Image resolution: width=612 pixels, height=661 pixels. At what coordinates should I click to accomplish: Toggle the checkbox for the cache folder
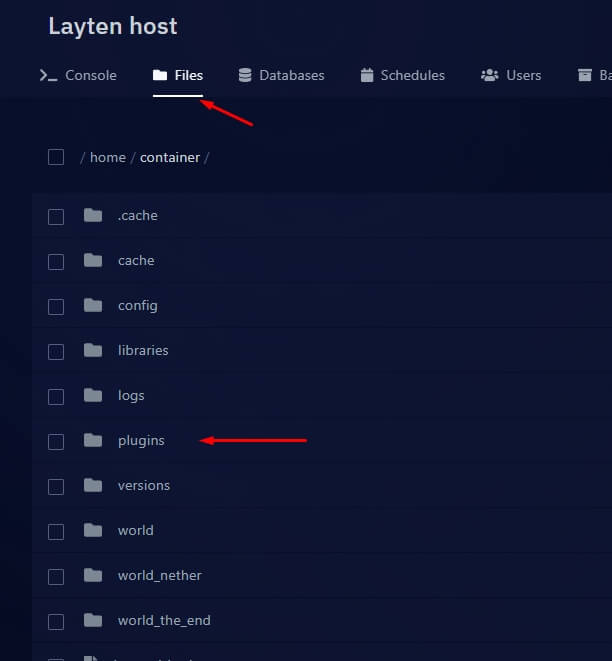pyautogui.click(x=56, y=261)
